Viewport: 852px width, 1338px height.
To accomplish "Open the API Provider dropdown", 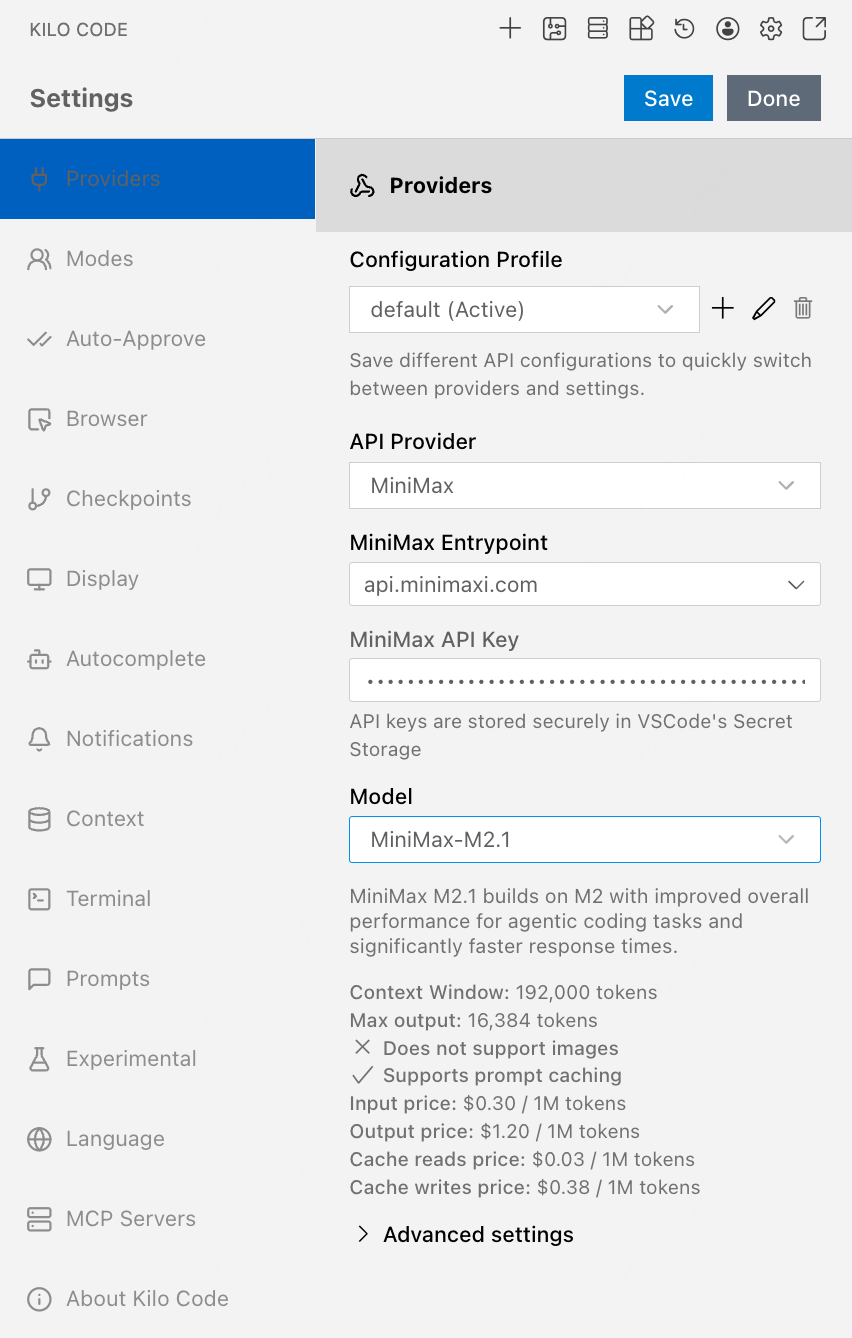I will pyautogui.click(x=585, y=486).
